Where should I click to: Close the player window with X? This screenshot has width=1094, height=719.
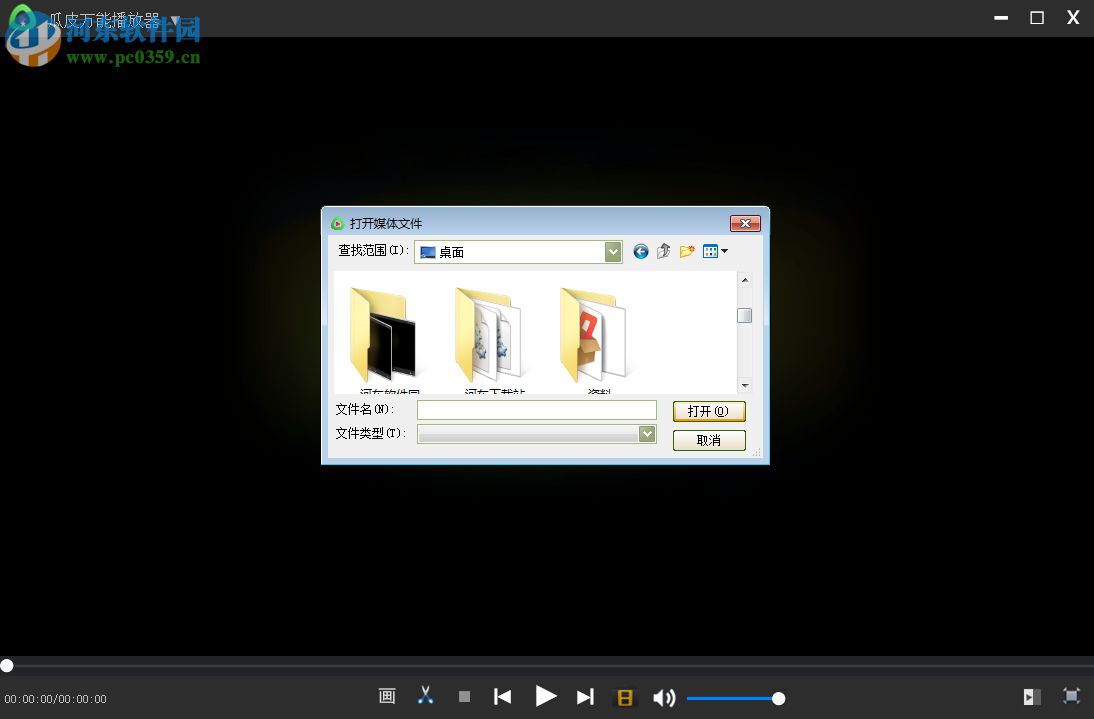1073,17
